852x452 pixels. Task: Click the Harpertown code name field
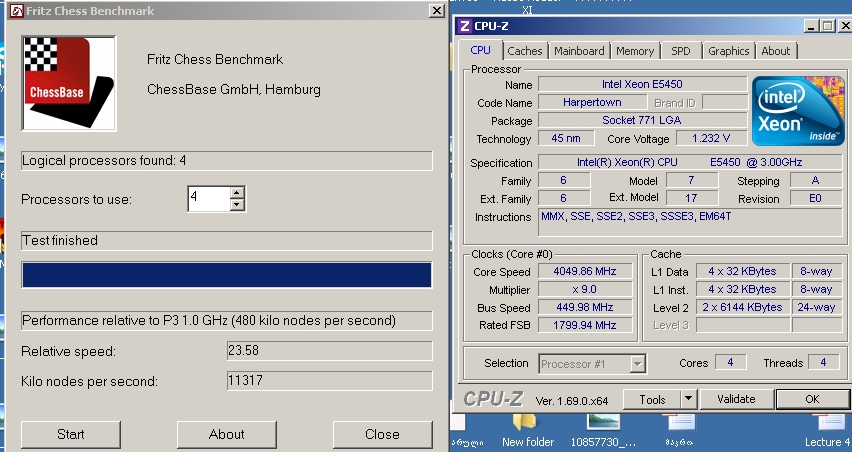click(592, 102)
